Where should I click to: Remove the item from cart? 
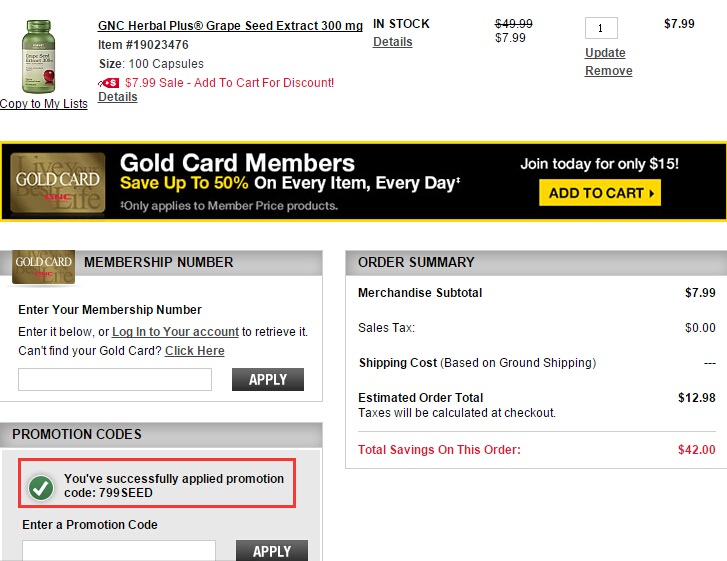click(x=608, y=71)
